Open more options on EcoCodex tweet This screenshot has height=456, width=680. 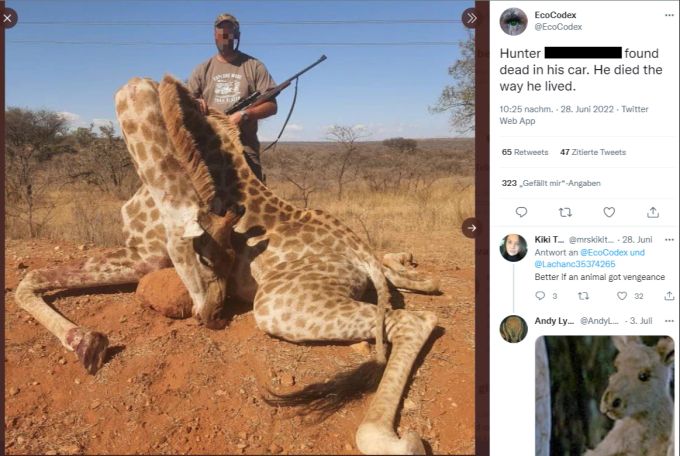(x=669, y=15)
